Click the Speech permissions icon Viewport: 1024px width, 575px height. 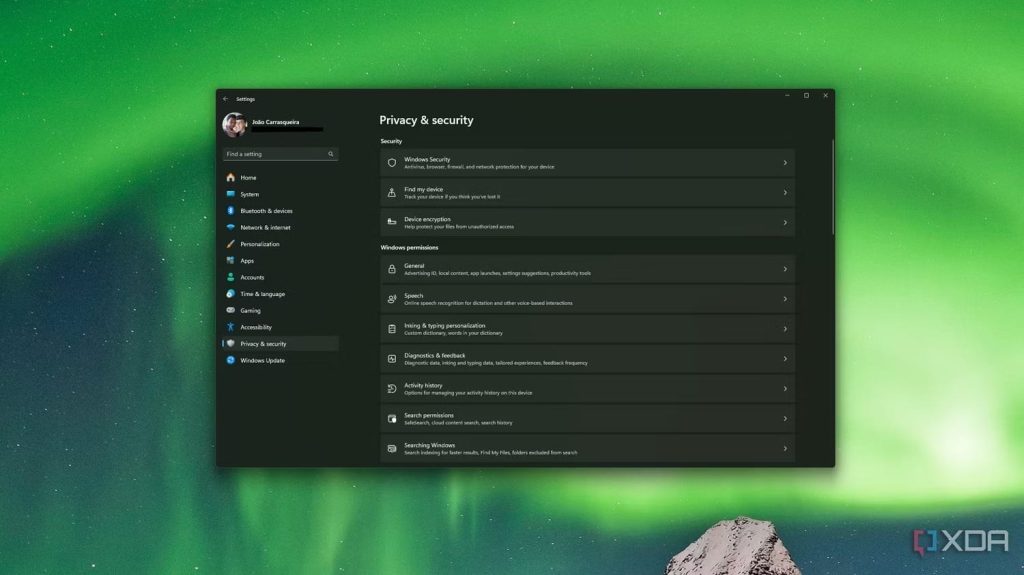pos(392,299)
